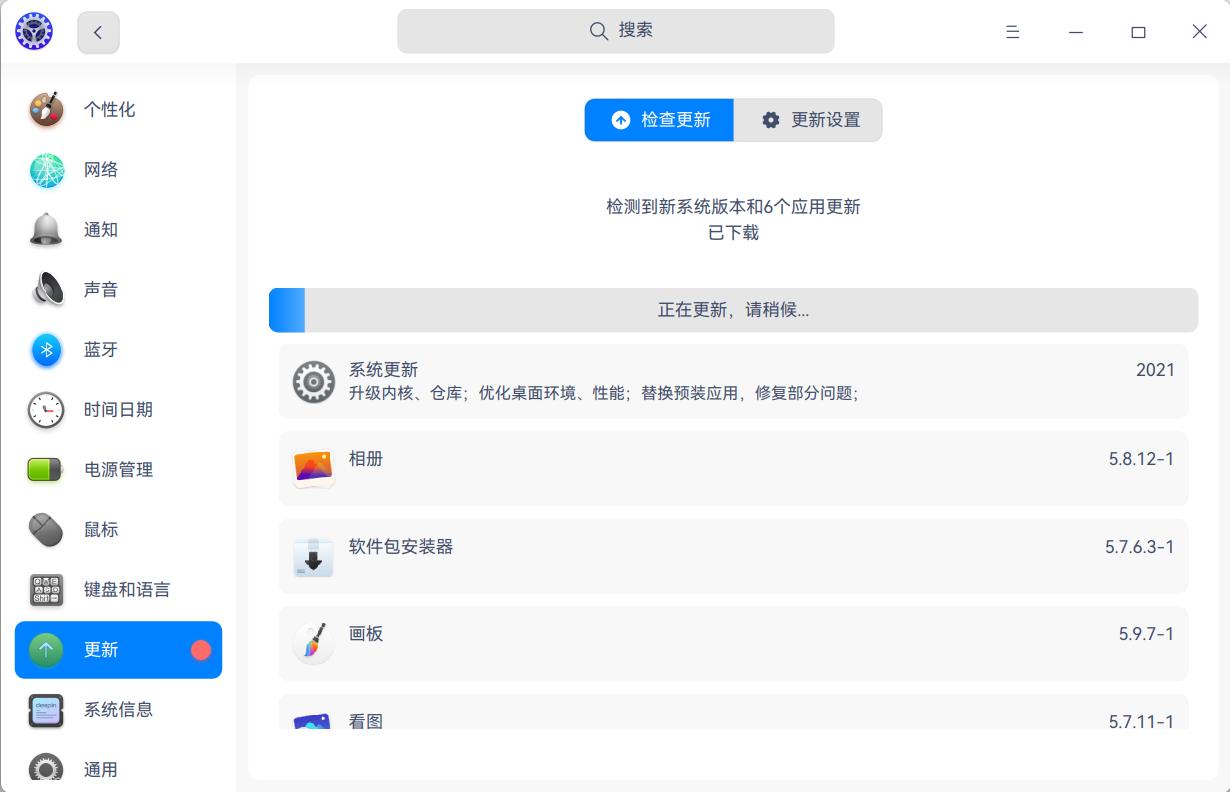Click the installer version 5.7.6.3-1

coord(1139,547)
